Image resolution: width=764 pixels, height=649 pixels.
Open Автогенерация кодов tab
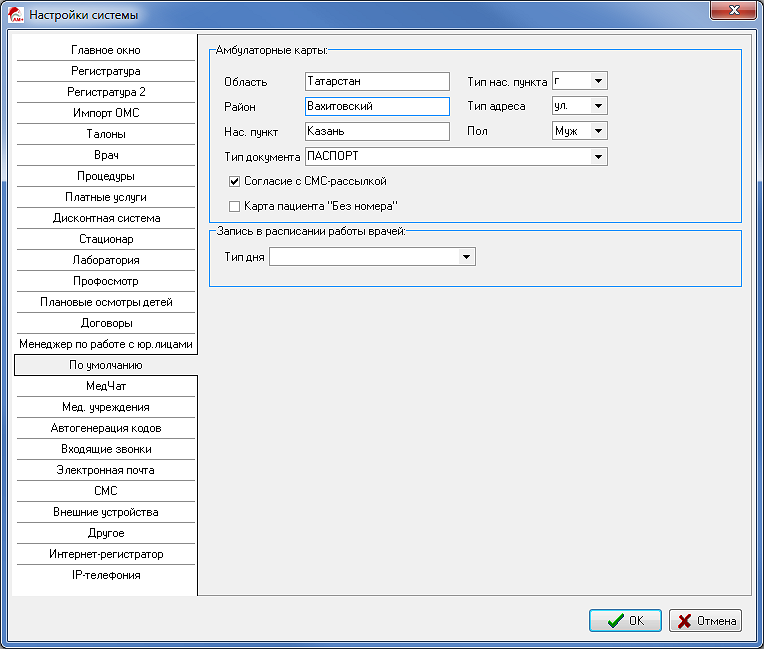tap(106, 428)
